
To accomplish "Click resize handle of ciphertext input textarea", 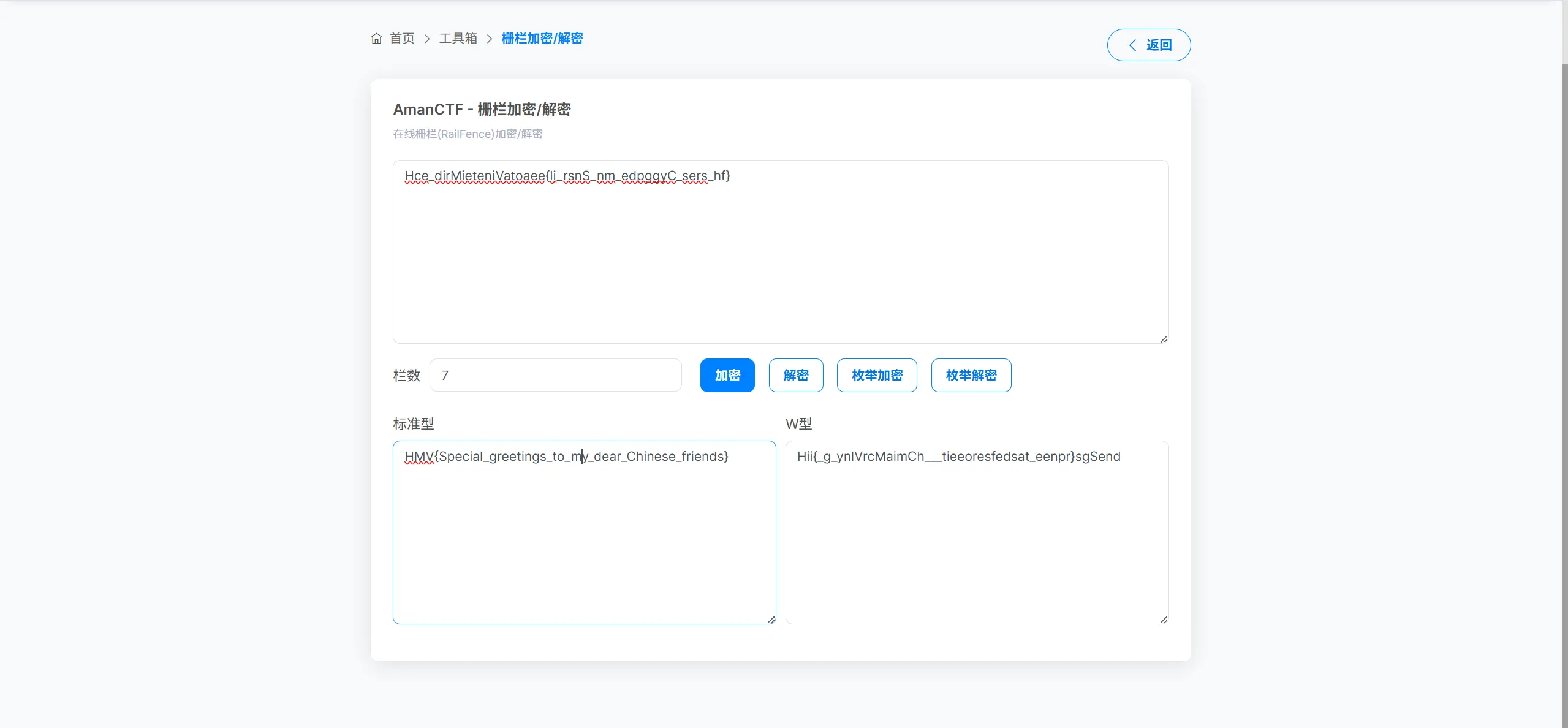I will [1163, 338].
